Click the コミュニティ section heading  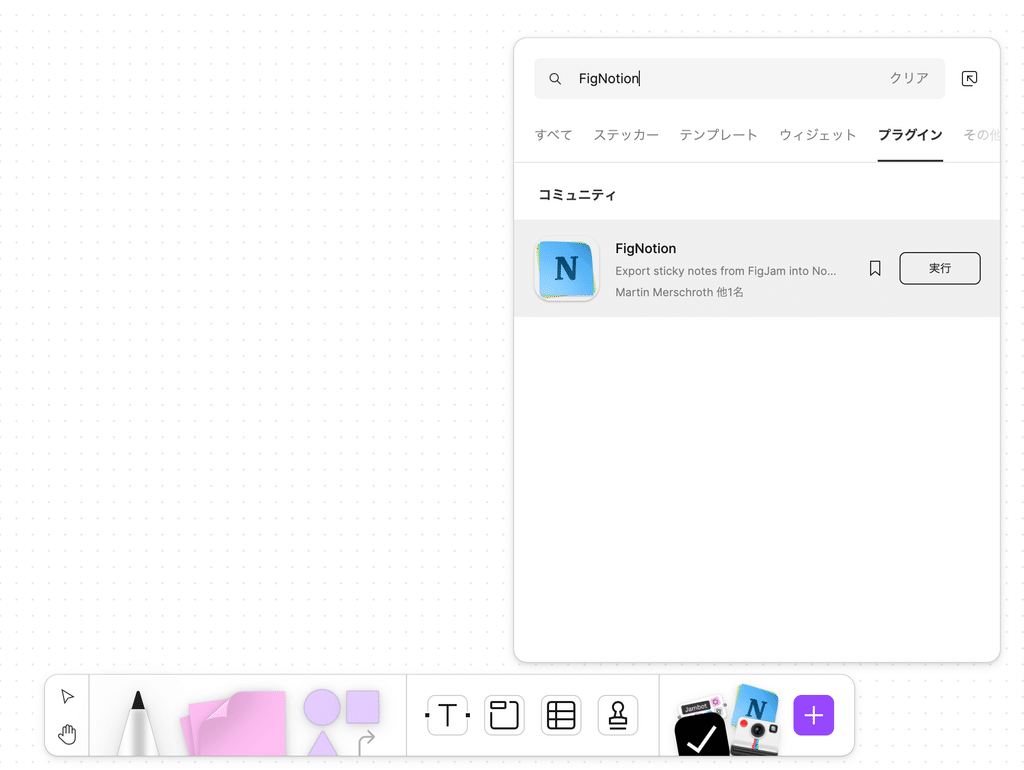point(577,195)
